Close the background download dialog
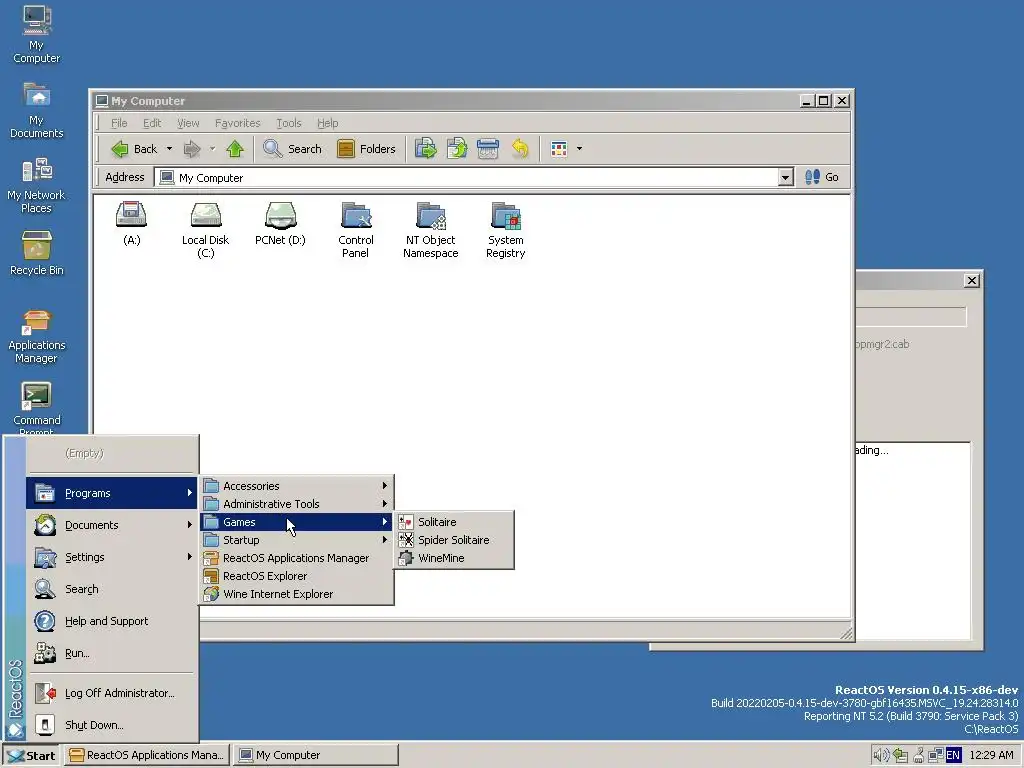Viewport: 1024px width, 768px height. [972, 281]
